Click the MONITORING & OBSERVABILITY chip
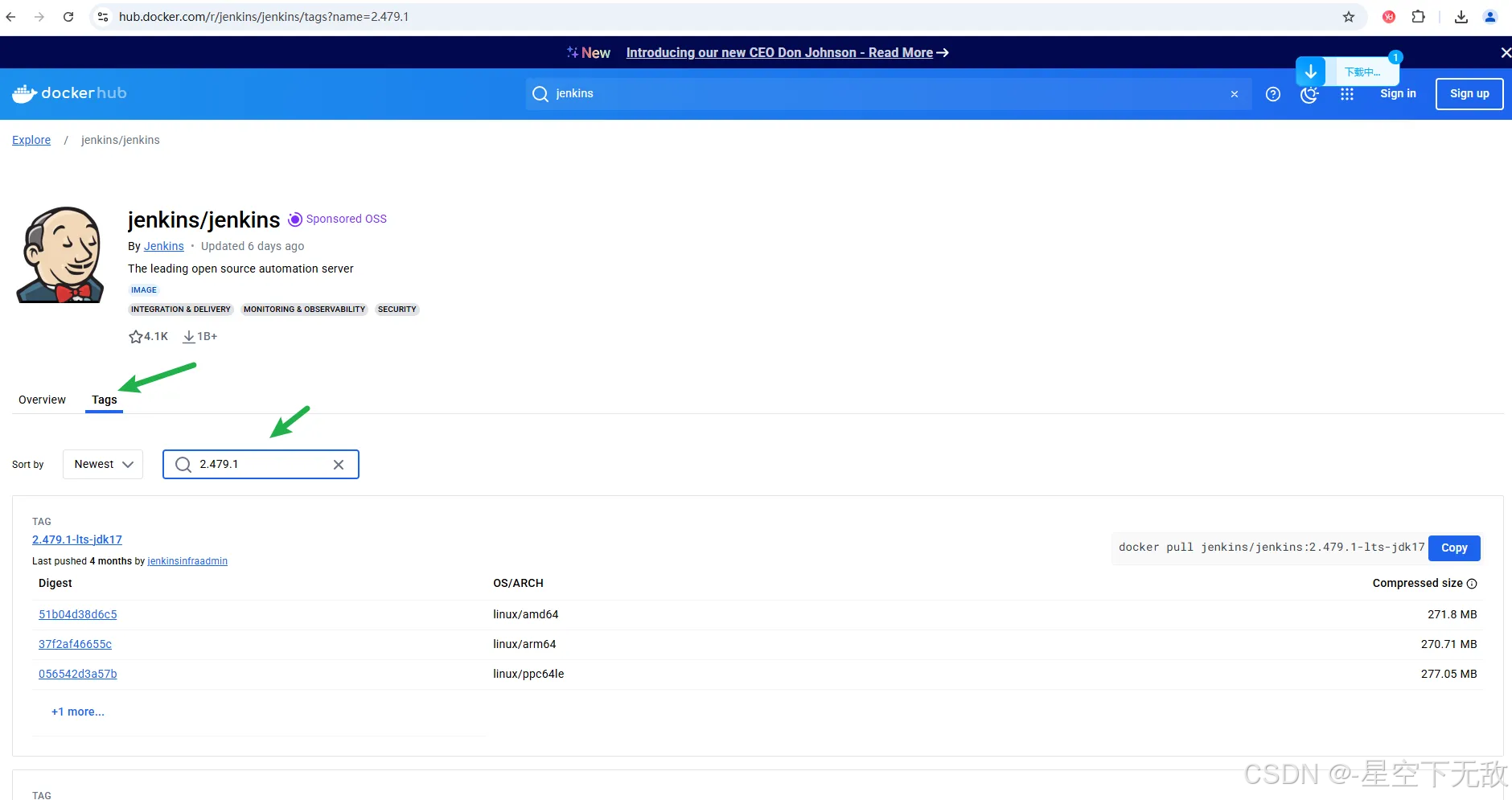1512x800 pixels. tap(305, 310)
